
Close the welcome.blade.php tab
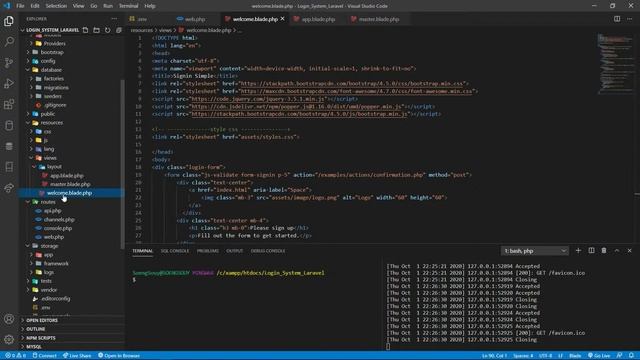tap(282, 19)
